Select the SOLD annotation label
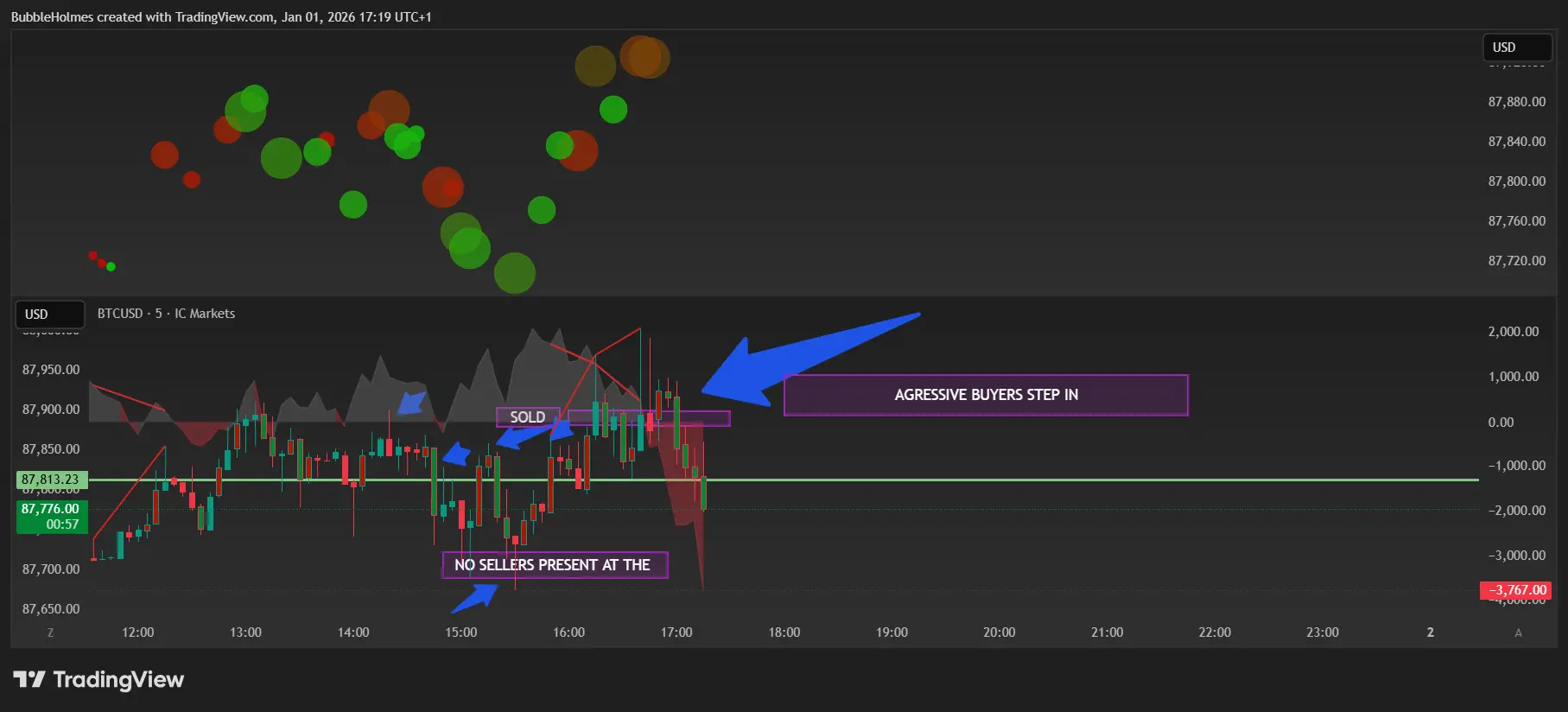 [528, 417]
